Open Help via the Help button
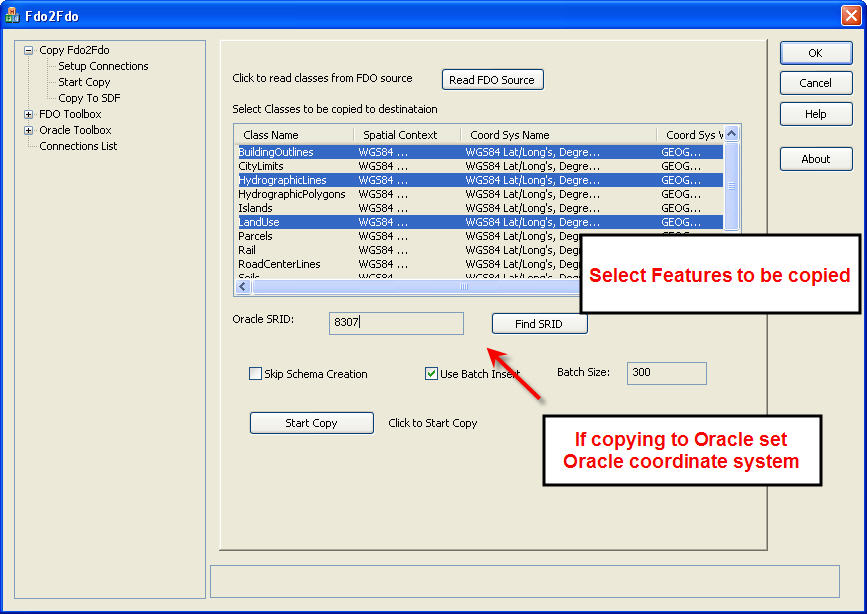The width and height of the screenshot is (867, 614). [x=816, y=114]
